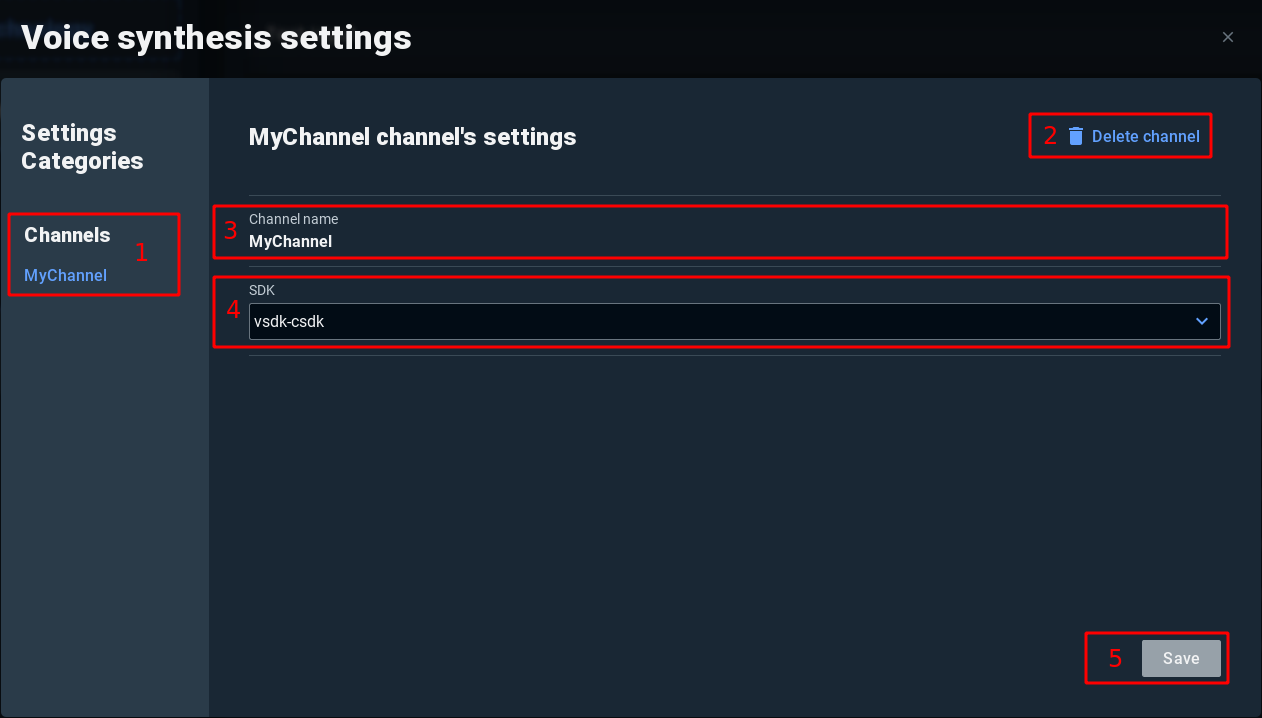The height and width of the screenshot is (718, 1262).
Task: Expand the SDK list via chevron arrow
Action: (1202, 321)
